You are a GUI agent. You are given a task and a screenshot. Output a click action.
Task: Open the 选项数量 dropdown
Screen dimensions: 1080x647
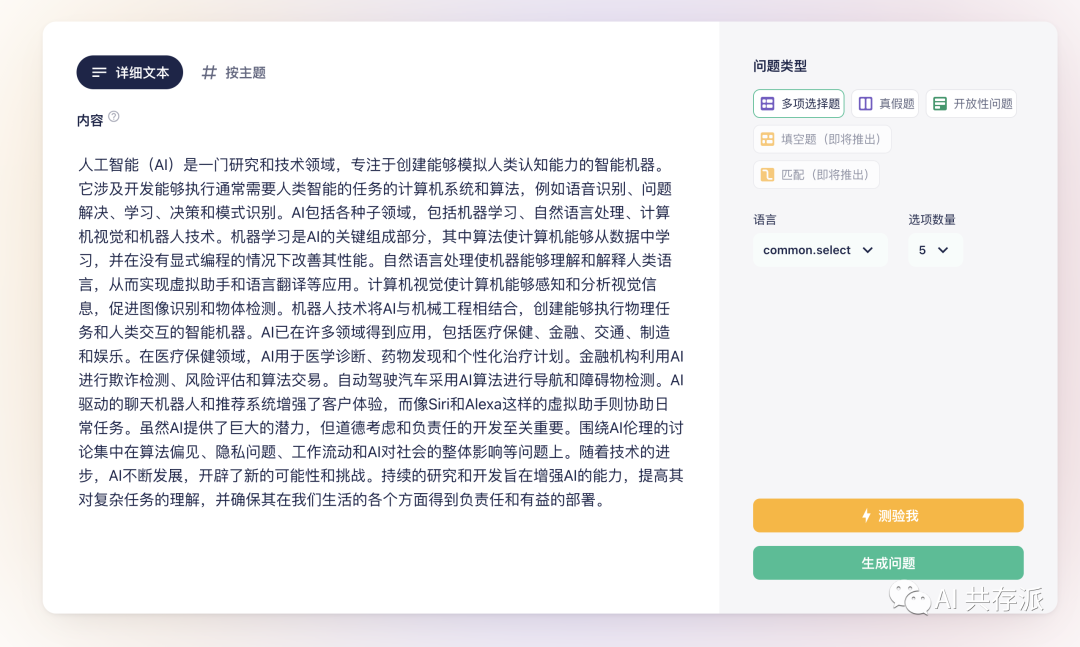click(935, 250)
